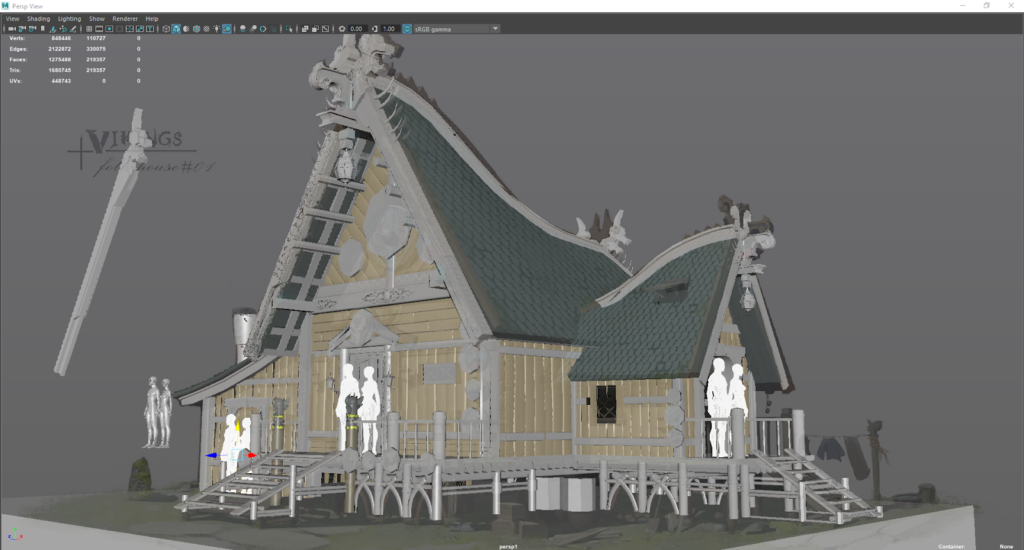Viewport: 1024px width, 550px height.
Task: Toggle wireframe on shaded icon
Action: click(196, 29)
